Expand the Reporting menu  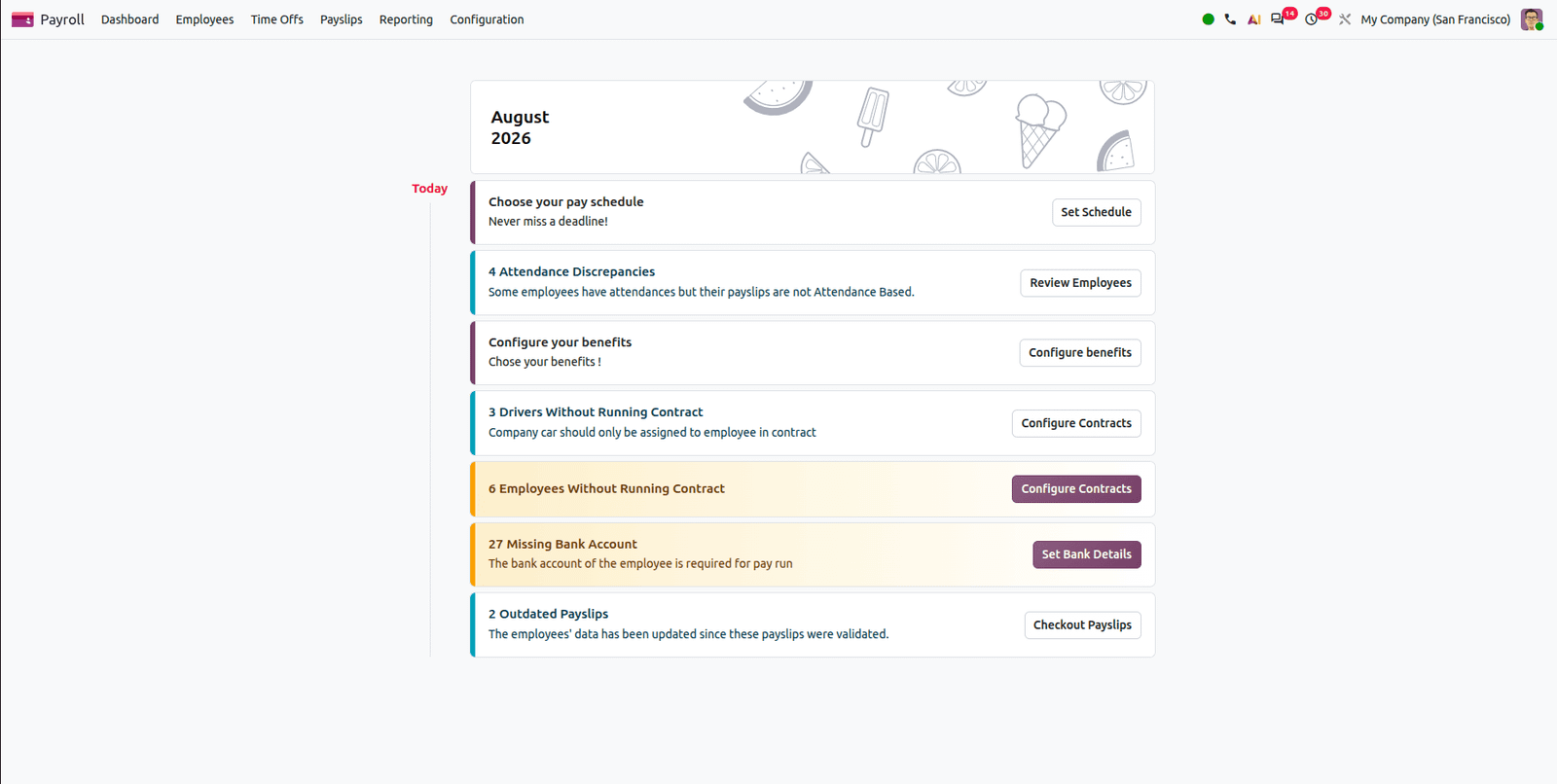406,19
